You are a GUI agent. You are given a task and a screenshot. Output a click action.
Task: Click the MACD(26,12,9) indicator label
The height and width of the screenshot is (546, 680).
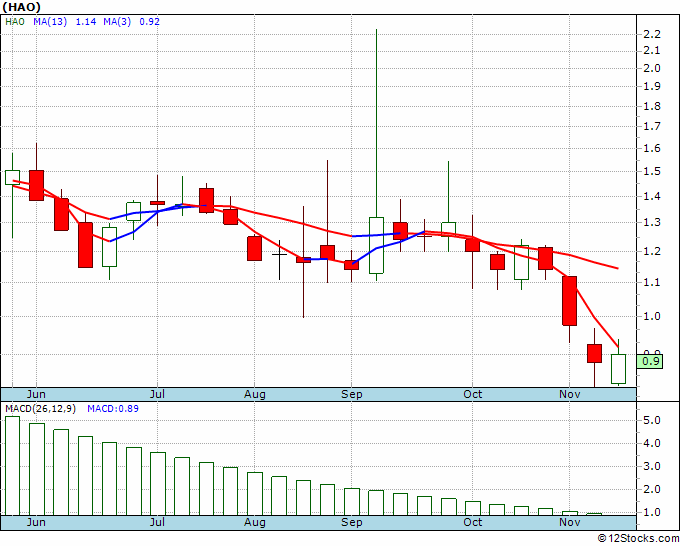pyautogui.click(x=40, y=409)
